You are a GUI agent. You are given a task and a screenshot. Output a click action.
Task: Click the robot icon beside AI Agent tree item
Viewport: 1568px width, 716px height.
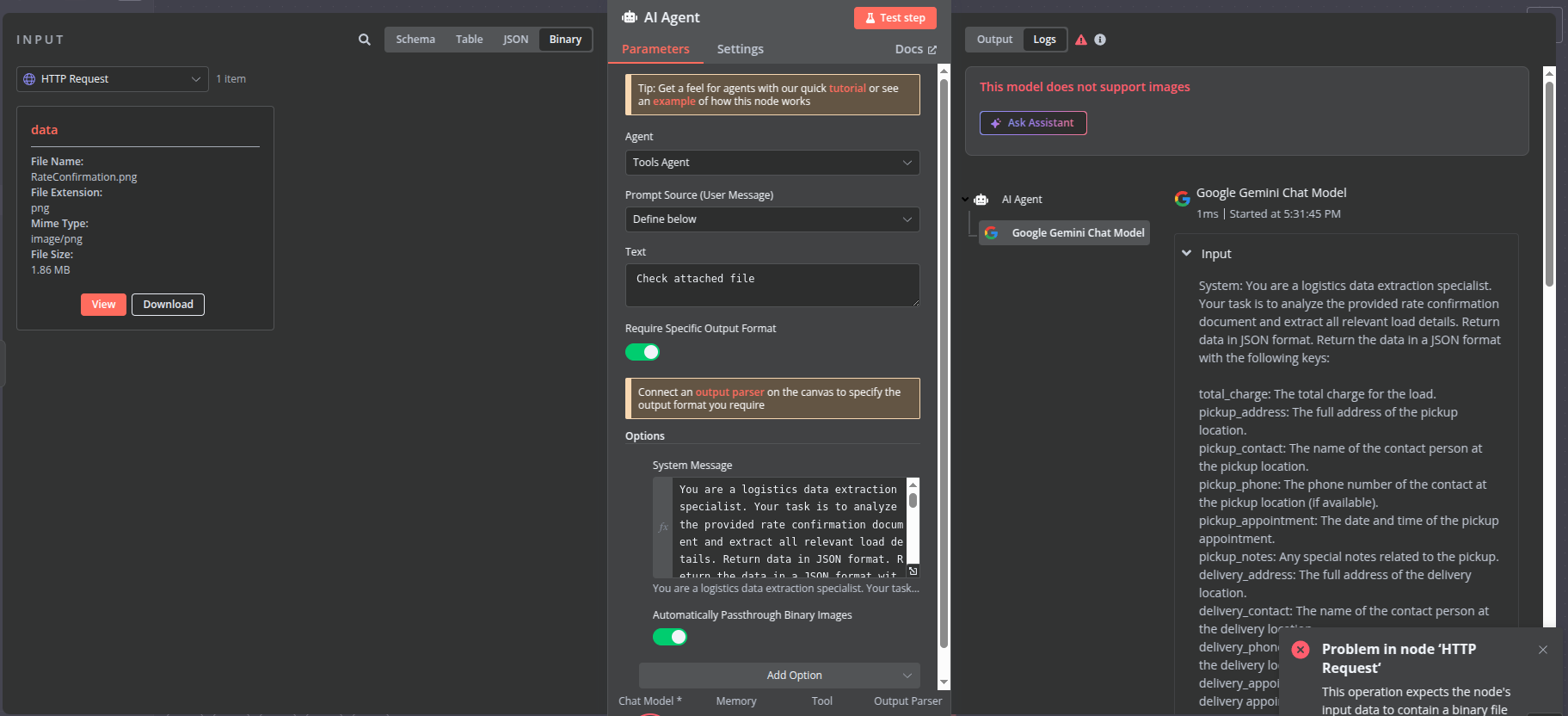coord(981,200)
